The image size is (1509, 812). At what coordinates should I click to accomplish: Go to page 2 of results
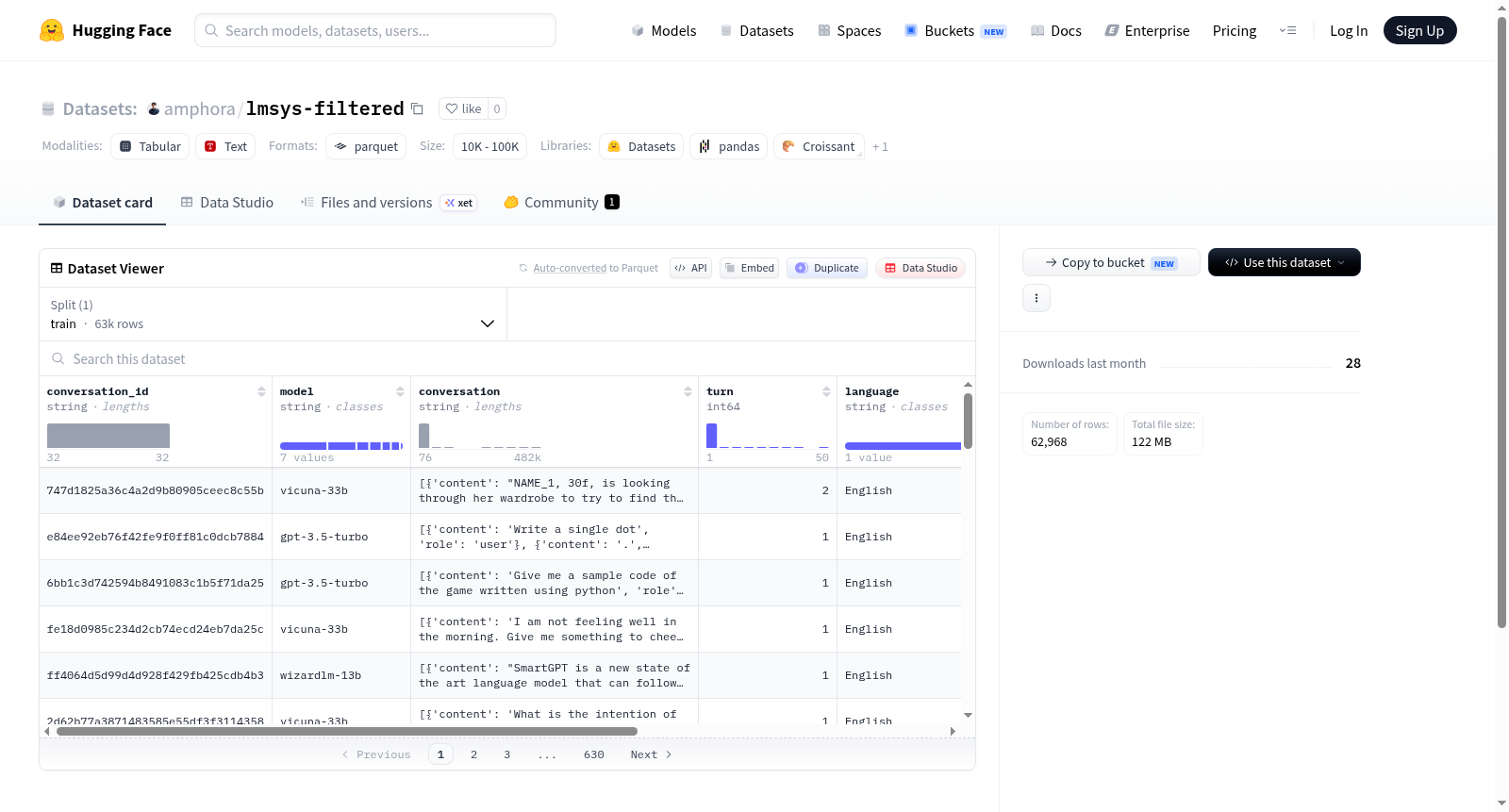click(473, 754)
